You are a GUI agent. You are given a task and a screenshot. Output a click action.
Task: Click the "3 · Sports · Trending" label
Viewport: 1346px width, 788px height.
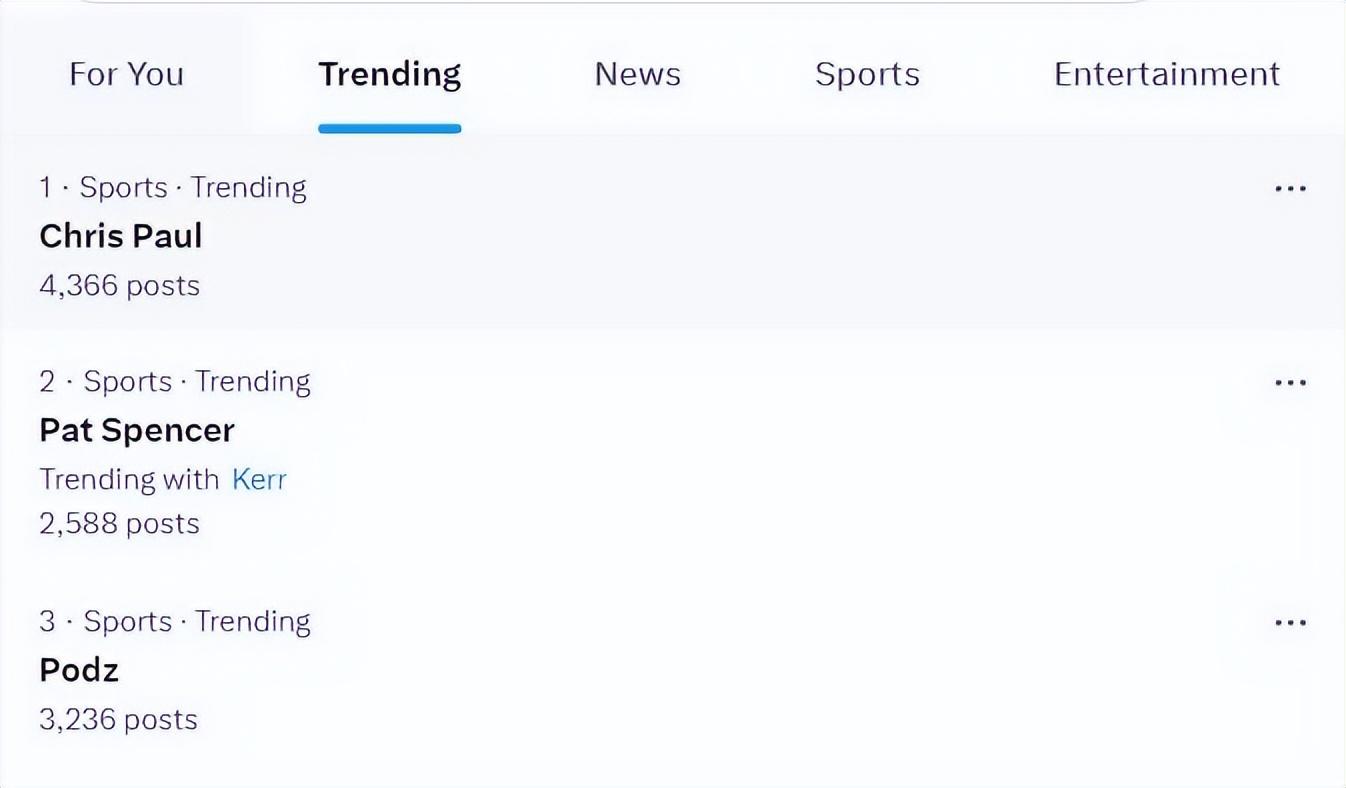pyautogui.click(x=174, y=622)
